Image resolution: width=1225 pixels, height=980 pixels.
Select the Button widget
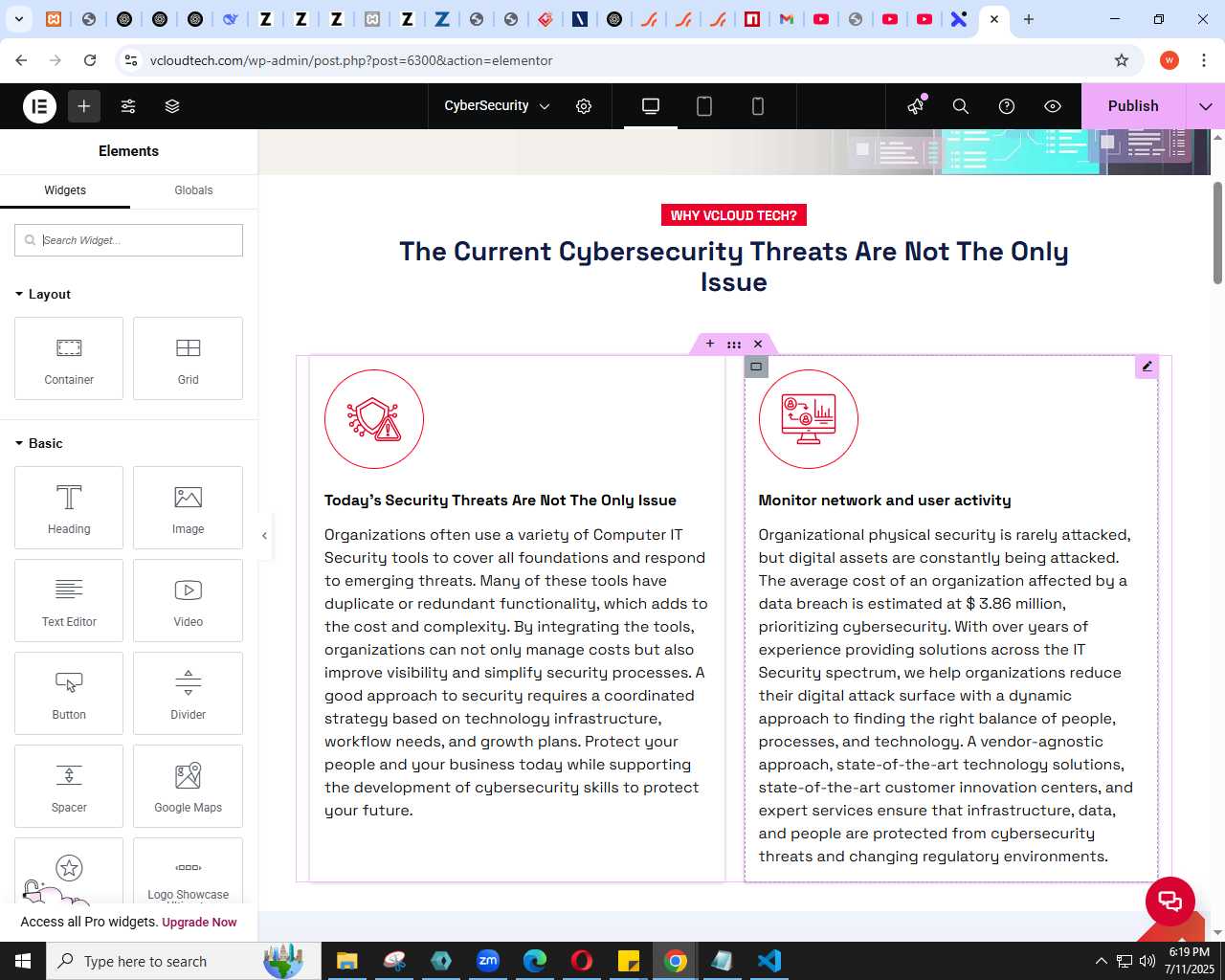(x=69, y=693)
